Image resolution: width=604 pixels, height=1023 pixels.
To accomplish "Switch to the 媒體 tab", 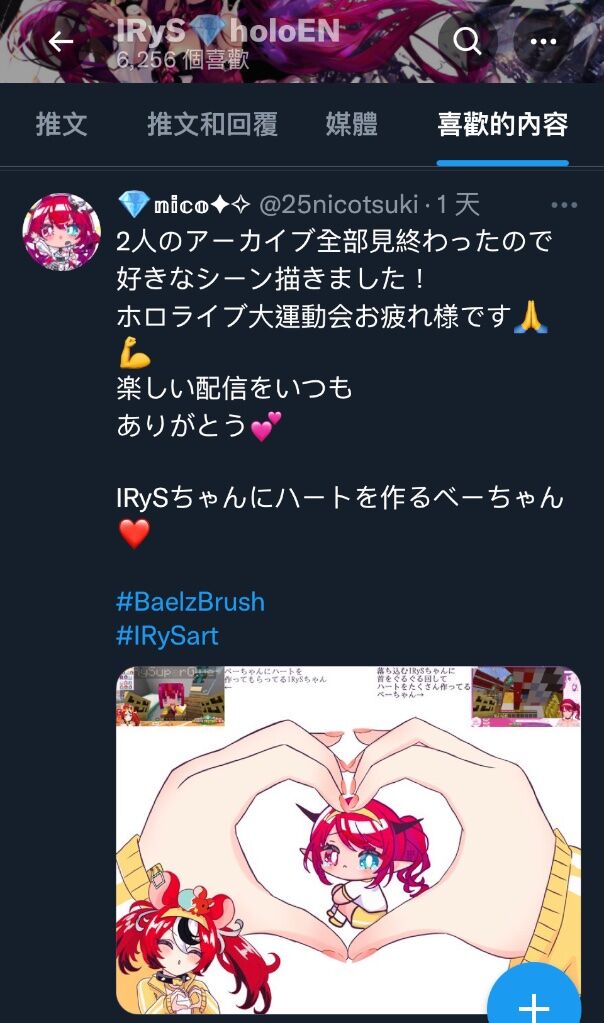I will click(x=352, y=124).
